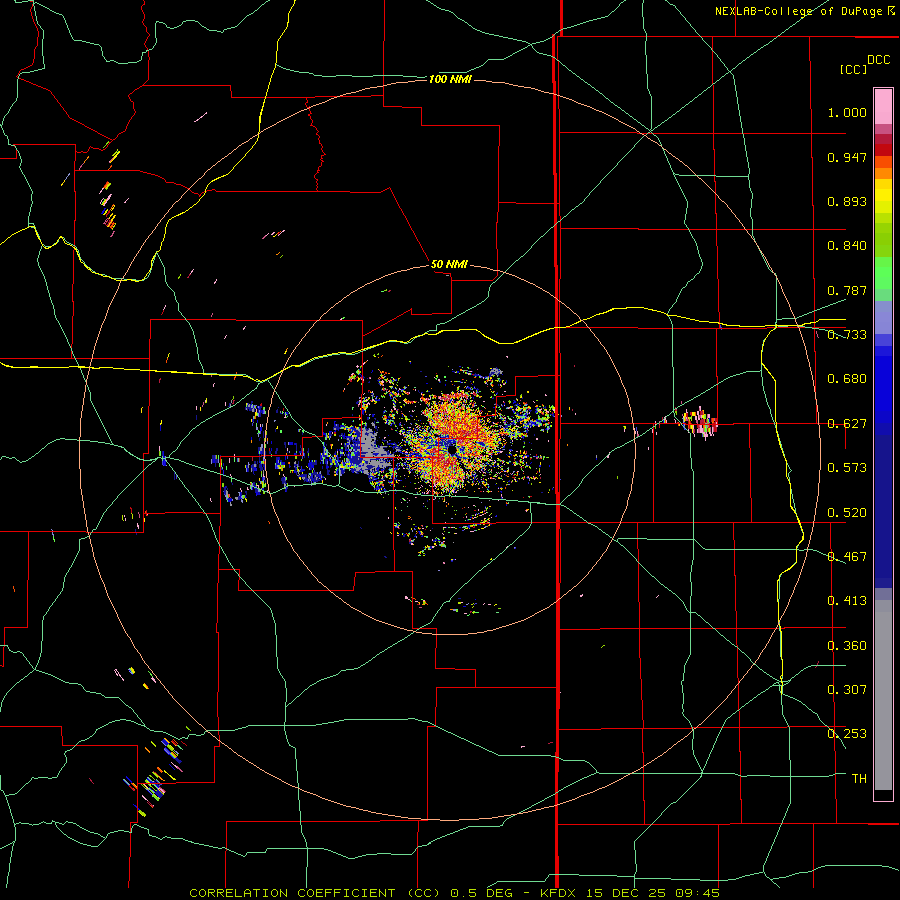The height and width of the screenshot is (900, 900).
Task: Click the 0.413 color scale value
Action: (847, 601)
